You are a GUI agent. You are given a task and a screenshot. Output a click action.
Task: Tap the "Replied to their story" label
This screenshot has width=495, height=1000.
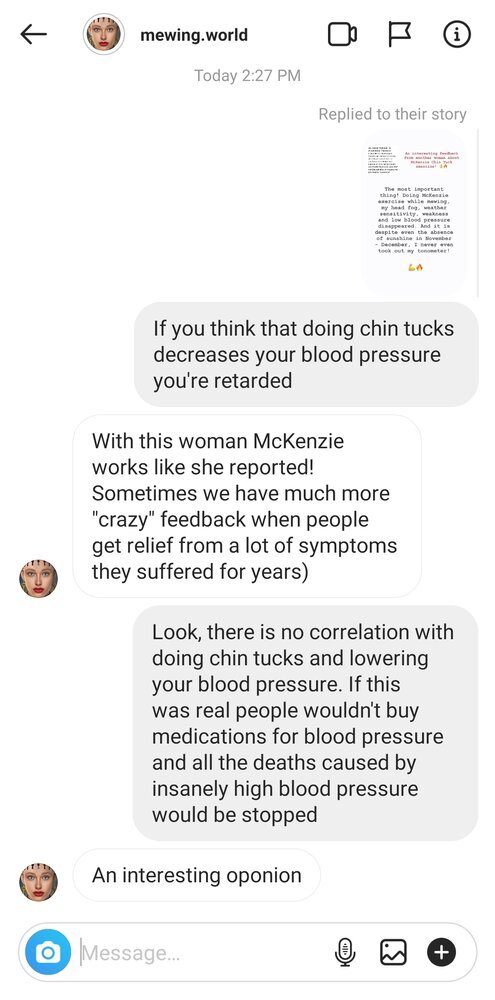coord(392,114)
